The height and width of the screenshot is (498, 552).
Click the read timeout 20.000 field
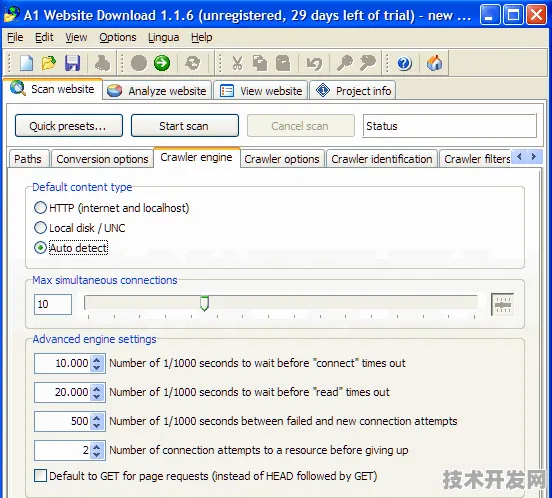[62, 392]
